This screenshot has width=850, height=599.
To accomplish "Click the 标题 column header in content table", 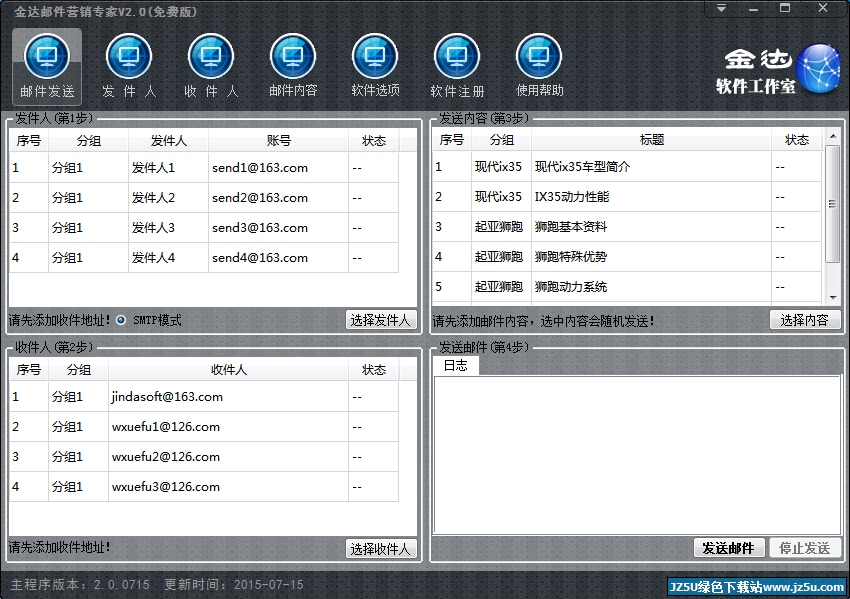I will tap(651, 140).
